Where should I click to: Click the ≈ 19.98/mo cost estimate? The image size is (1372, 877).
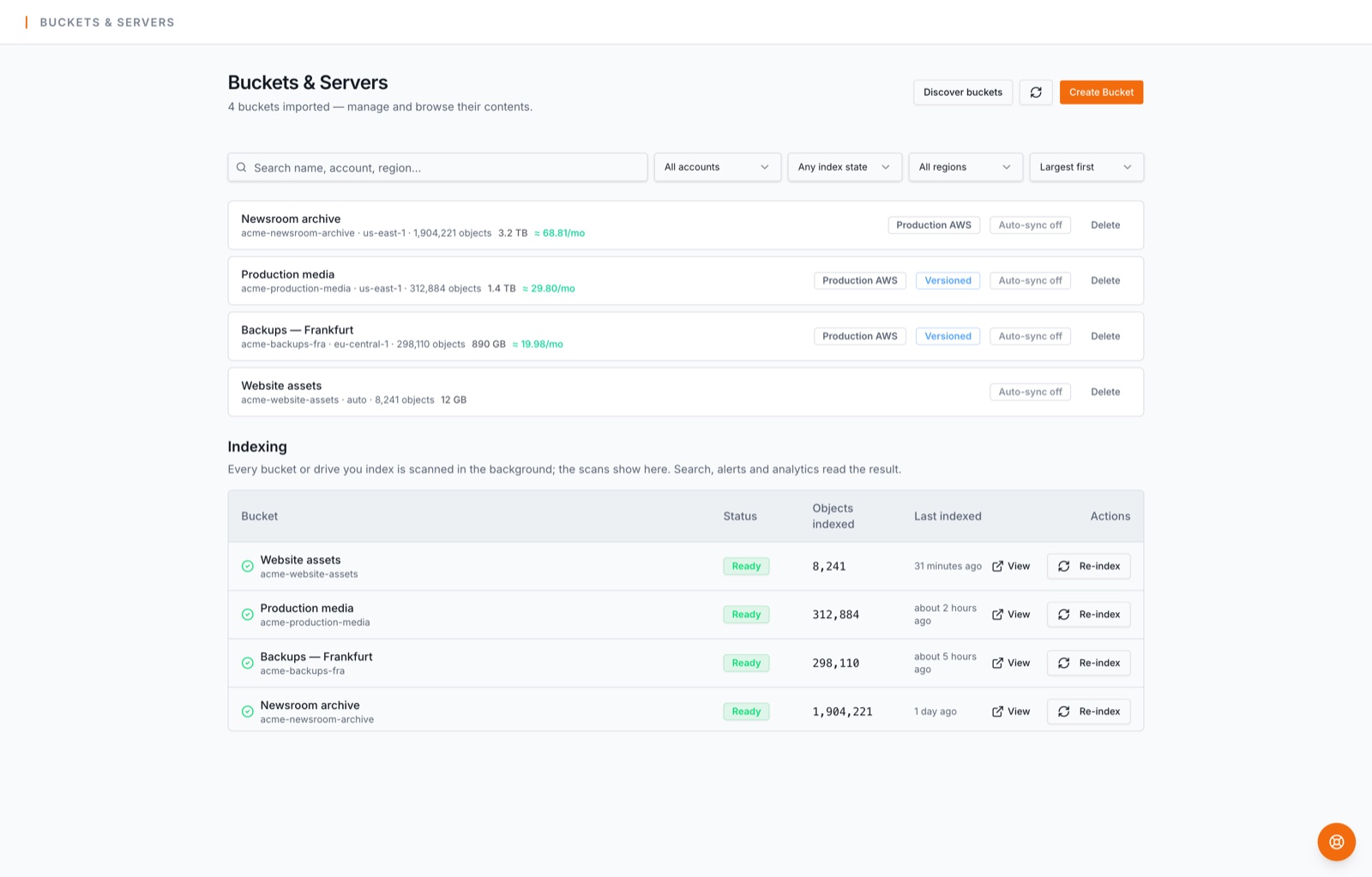(x=538, y=345)
